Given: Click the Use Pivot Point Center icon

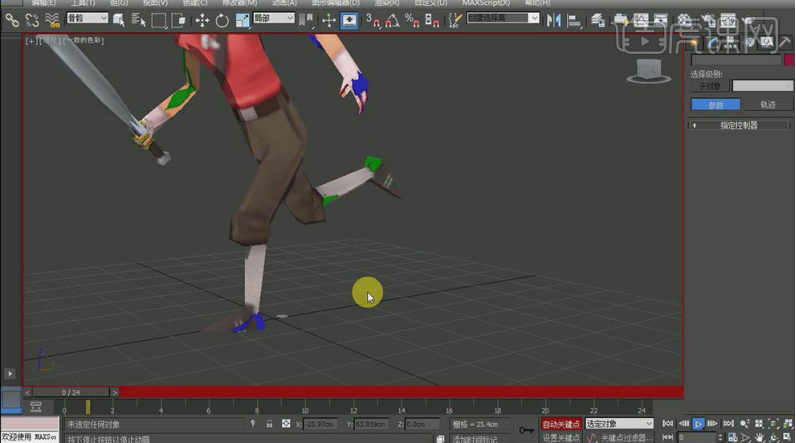Looking at the screenshot, I should (306, 20).
